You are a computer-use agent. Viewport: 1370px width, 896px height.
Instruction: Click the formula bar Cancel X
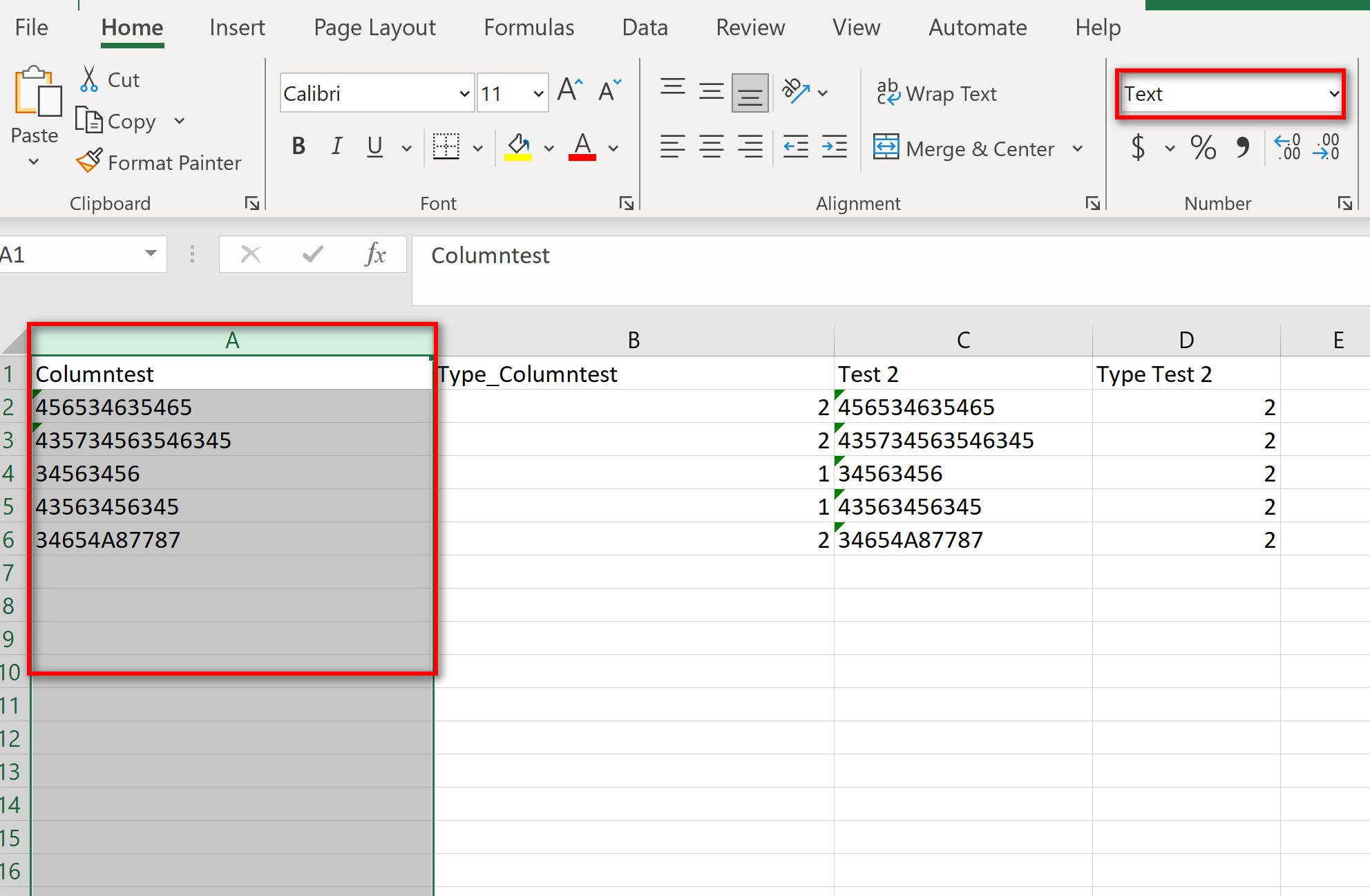click(x=251, y=254)
